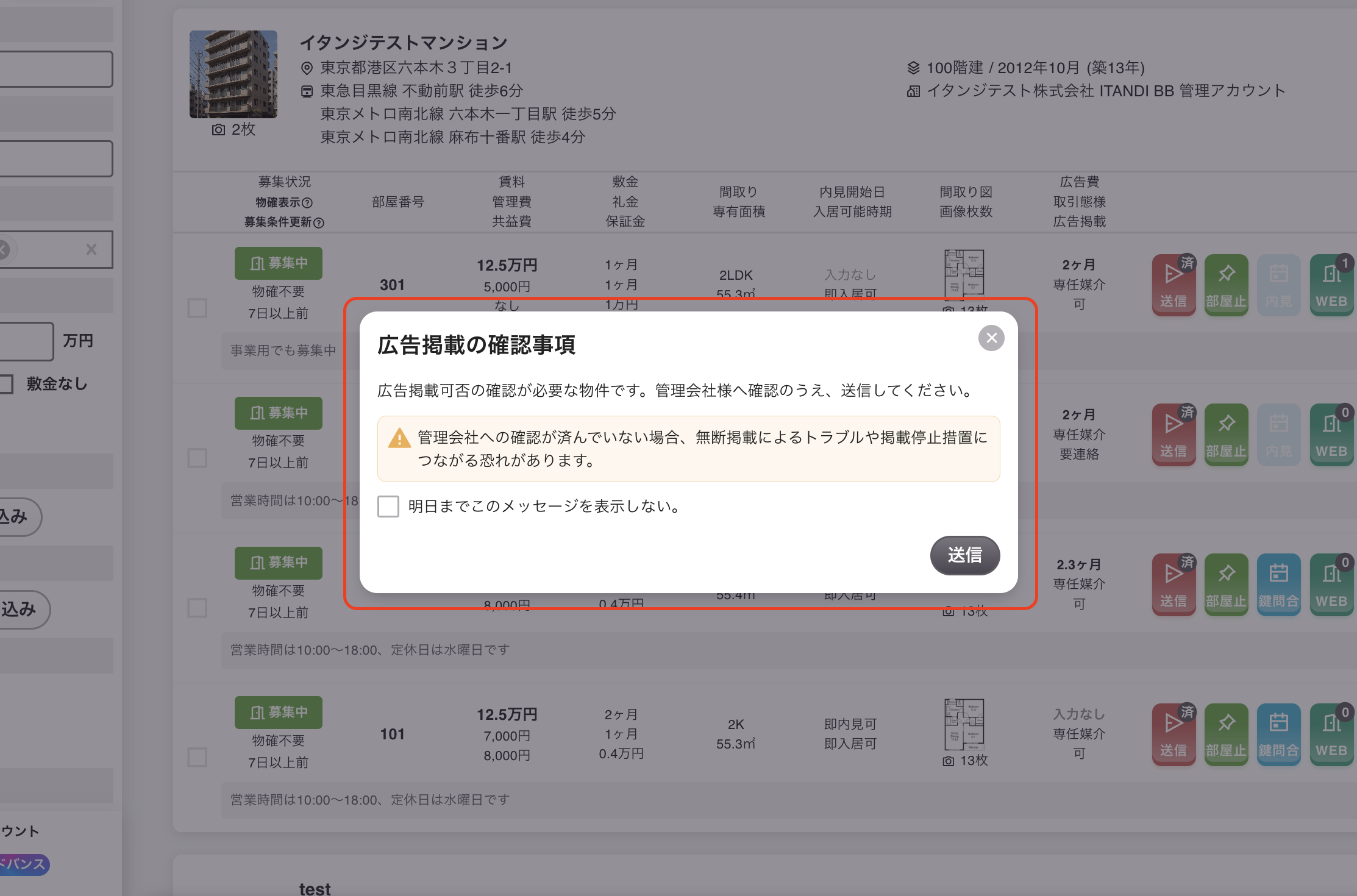Select the checkbox for the 要連絡 row
This screenshot has width=1357, height=896.
pos(197,458)
